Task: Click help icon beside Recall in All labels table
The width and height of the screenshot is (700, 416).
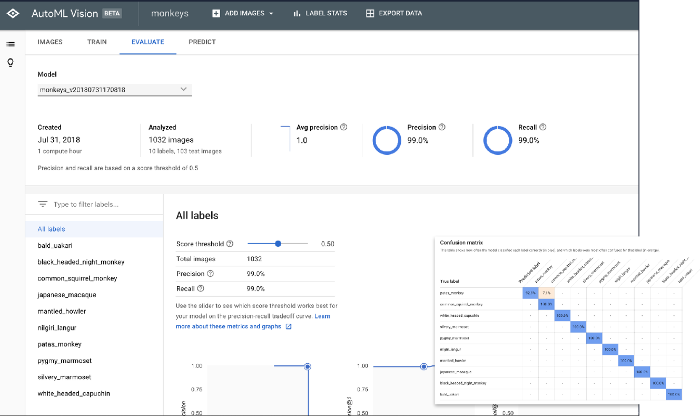Action: point(200,288)
